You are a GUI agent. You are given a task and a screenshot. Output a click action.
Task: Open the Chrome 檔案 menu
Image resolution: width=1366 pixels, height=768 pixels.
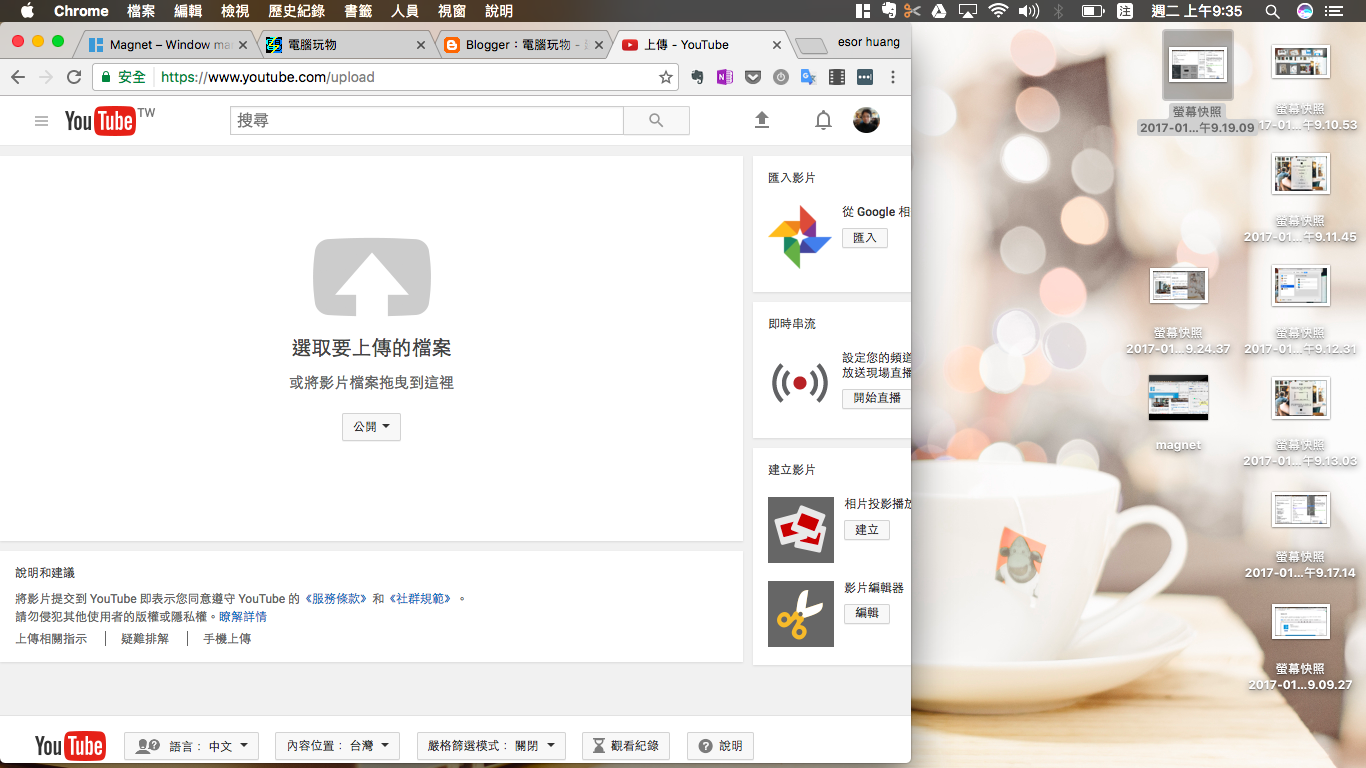(141, 11)
